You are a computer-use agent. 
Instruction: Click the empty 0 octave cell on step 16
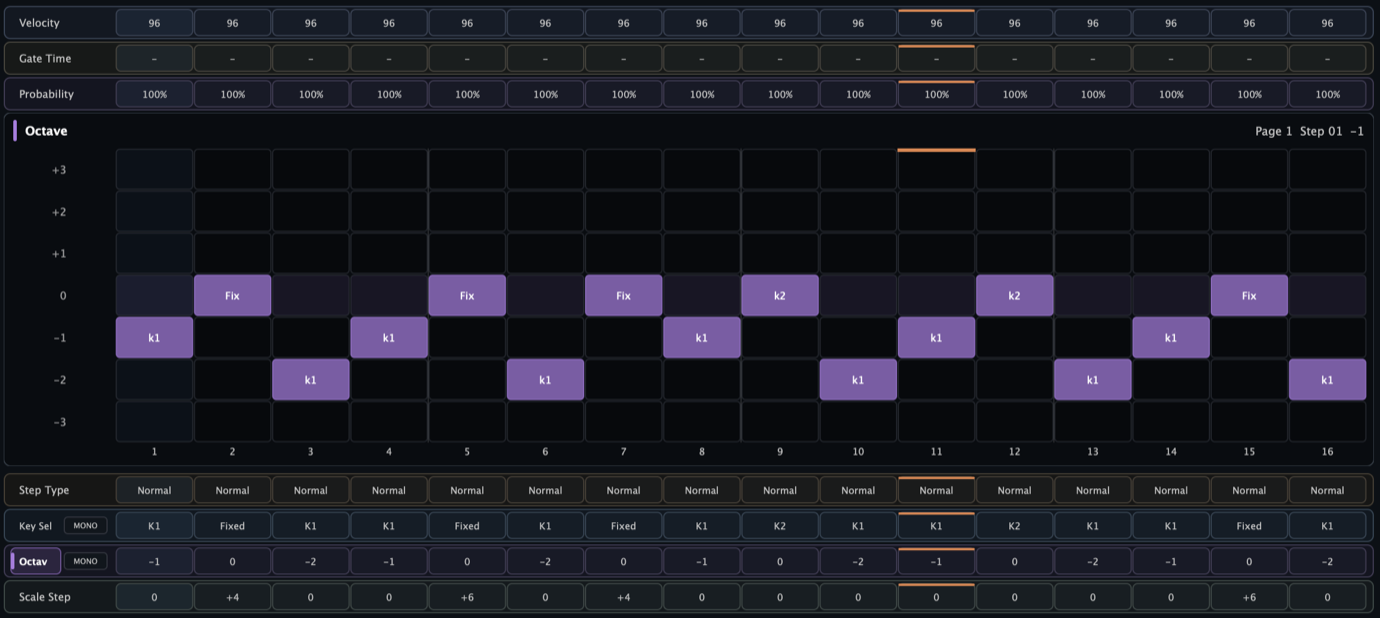pyautogui.click(x=1327, y=296)
